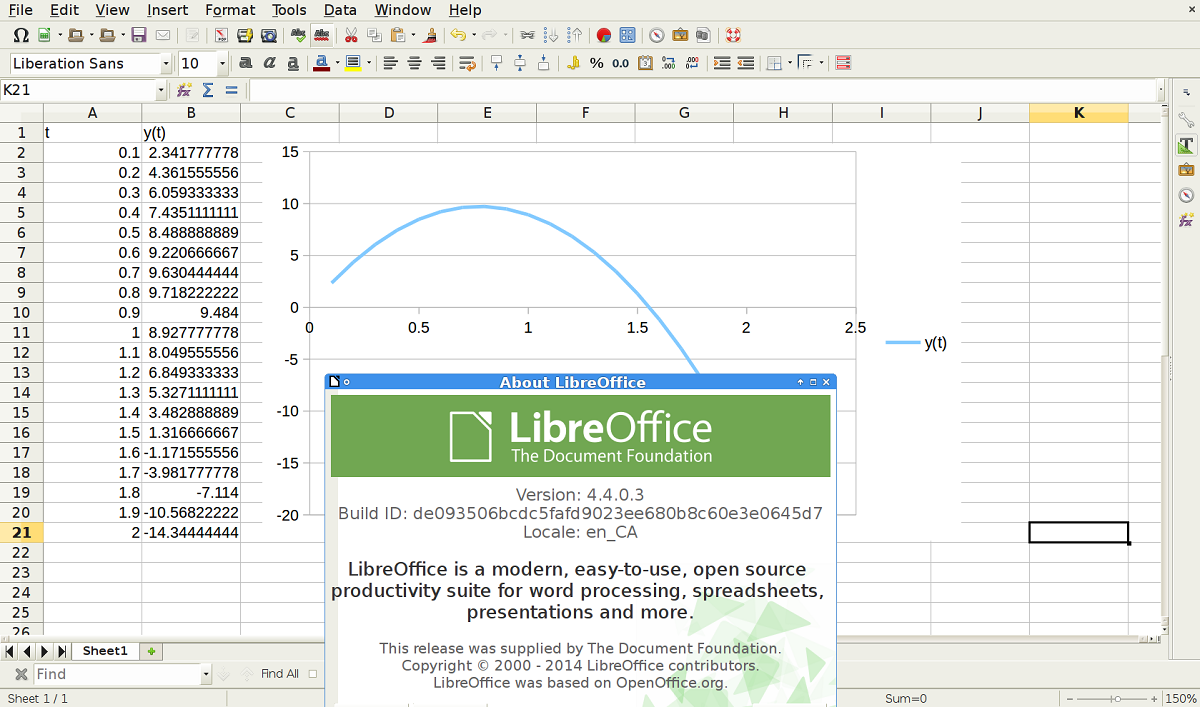Align cell text right
The width and height of the screenshot is (1200, 707).
click(438, 63)
